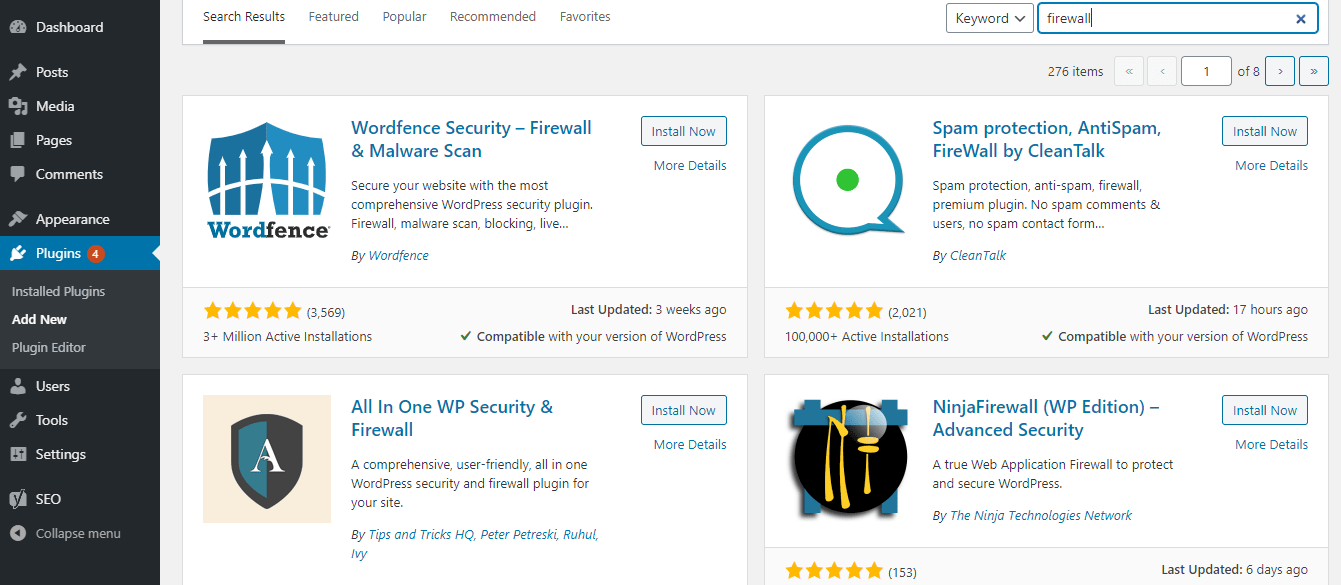Click the CleanTalk five-star rating

pyautogui.click(x=834, y=311)
